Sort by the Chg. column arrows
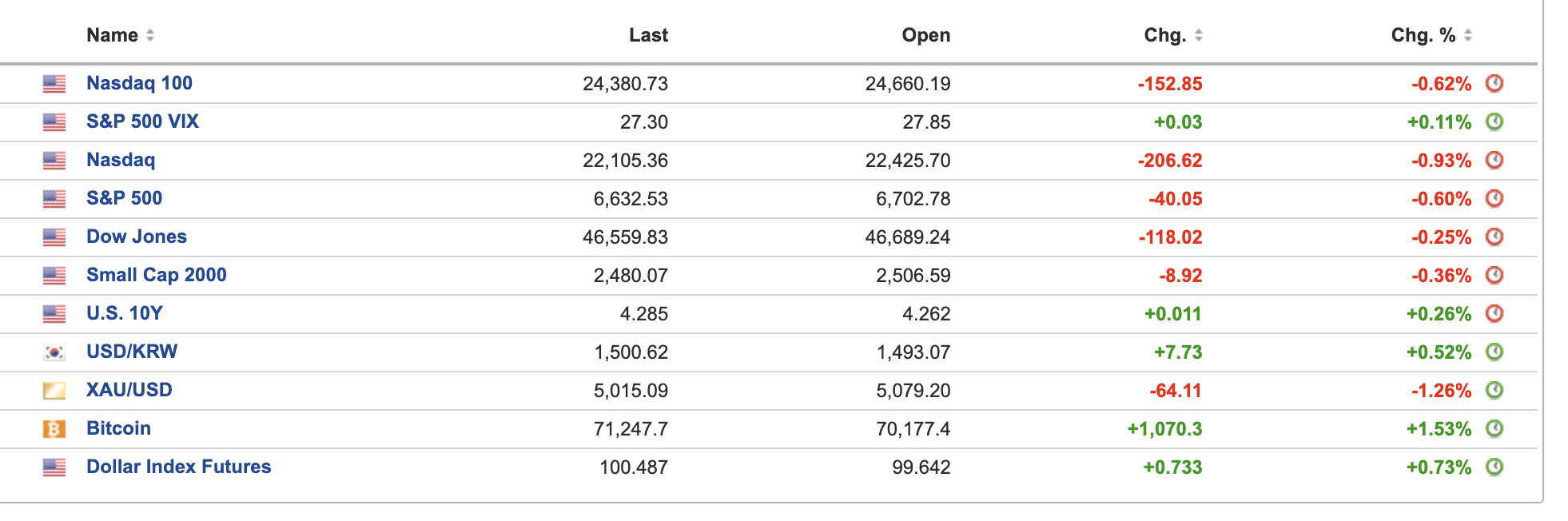Screen dimensions: 1568x521 (1198, 35)
